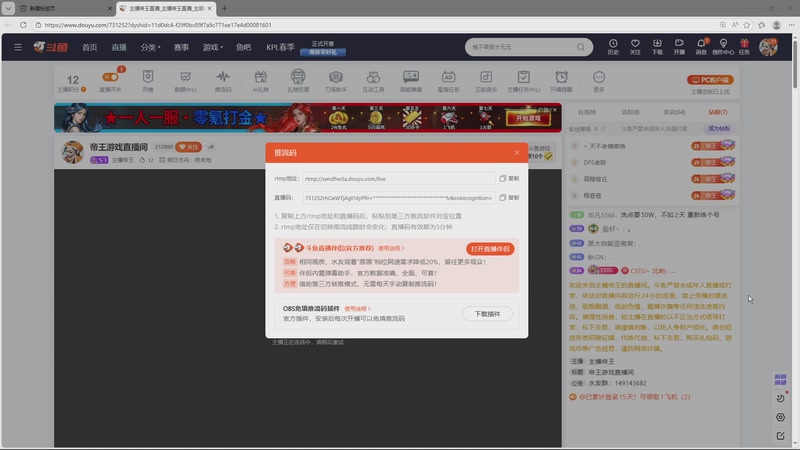Copy the rtmp地址 with its 复制 icon
This screenshot has height=450, width=800.
(x=509, y=179)
